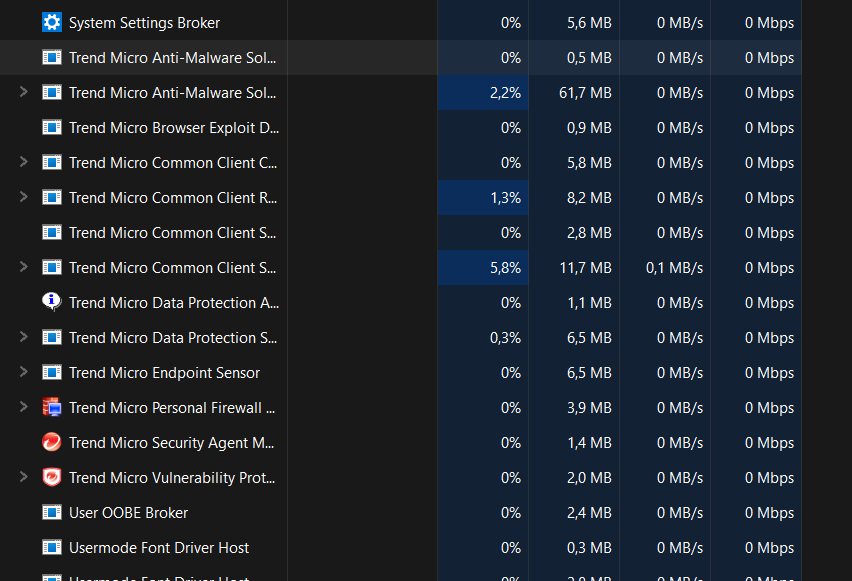Click the Trend Micro Endpoint Sensor process icon
Viewport: 852px width, 581px height.
click(52, 372)
